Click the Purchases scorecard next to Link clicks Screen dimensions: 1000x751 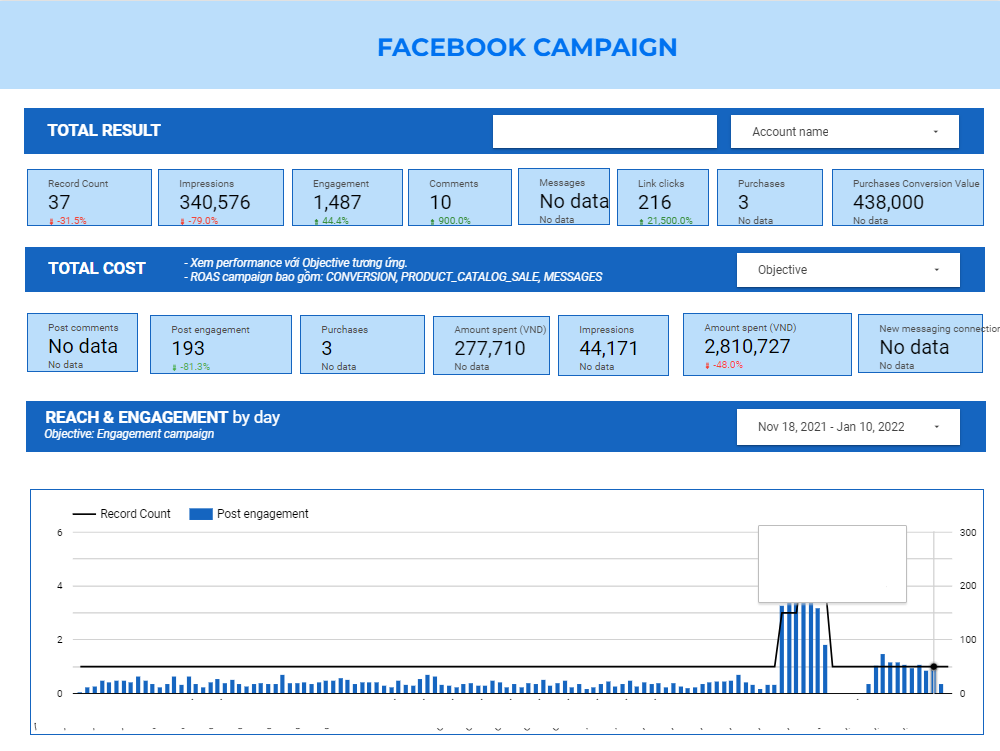[x=770, y=198]
